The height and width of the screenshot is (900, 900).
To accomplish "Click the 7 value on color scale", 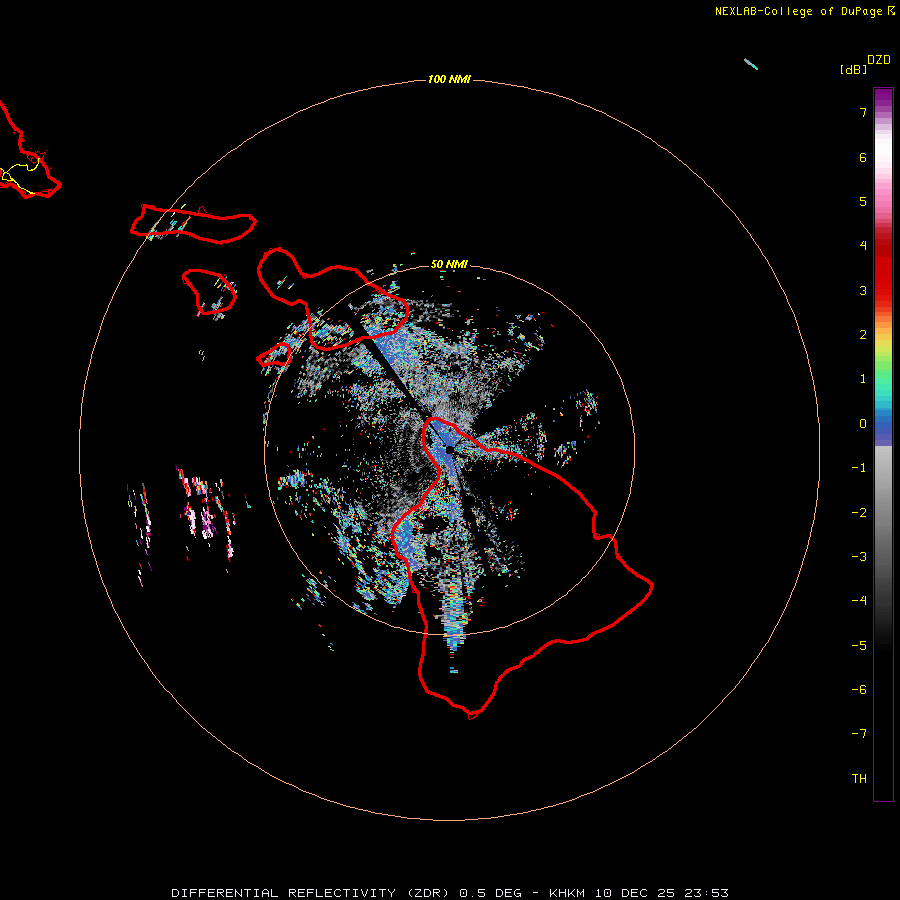I will click(863, 112).
